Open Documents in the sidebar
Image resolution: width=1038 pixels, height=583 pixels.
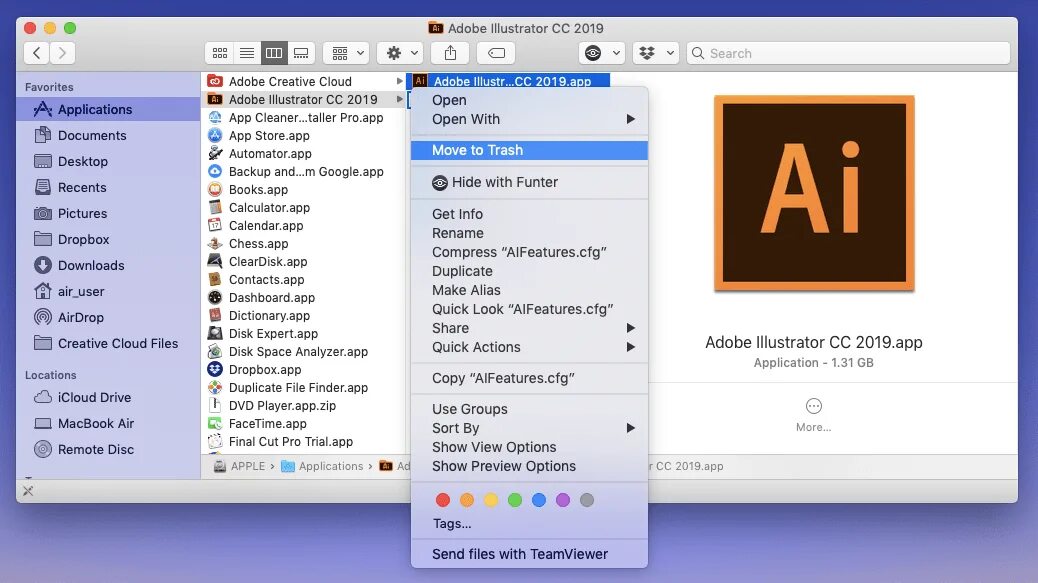tap(108, 135)
